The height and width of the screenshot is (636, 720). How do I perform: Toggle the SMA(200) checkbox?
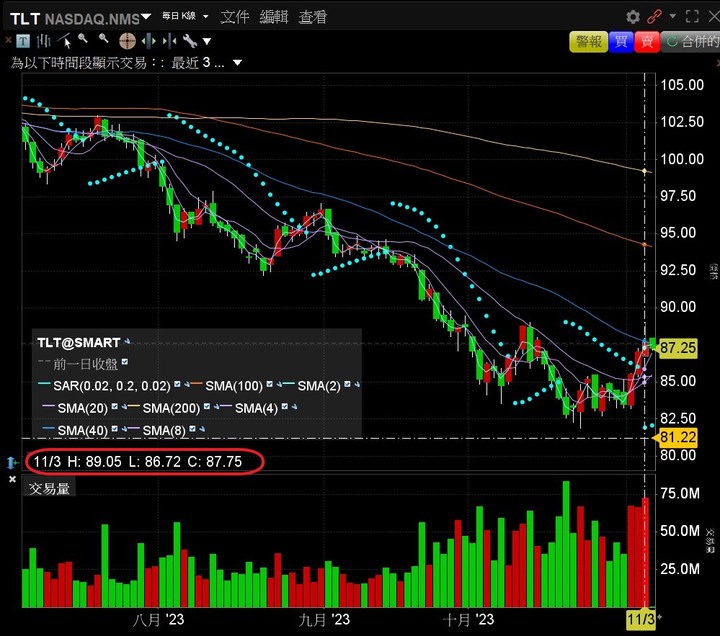point(207,406)
